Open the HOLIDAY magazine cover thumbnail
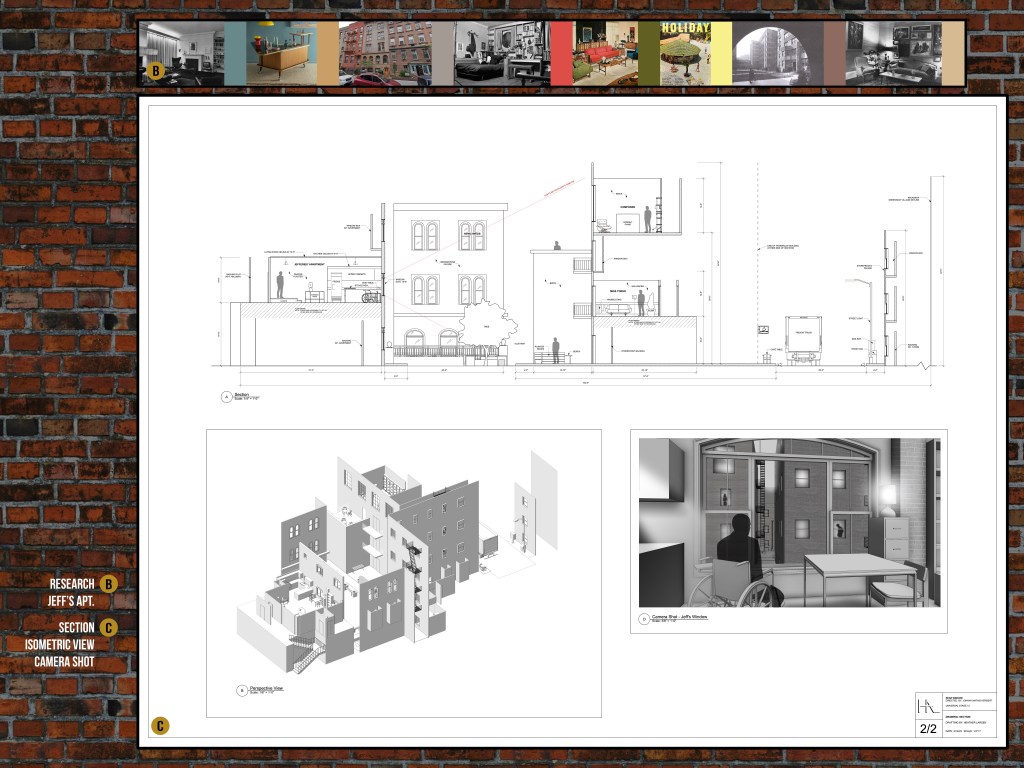The width and height of the screenshot is (1024, 768). pos(684,53)
